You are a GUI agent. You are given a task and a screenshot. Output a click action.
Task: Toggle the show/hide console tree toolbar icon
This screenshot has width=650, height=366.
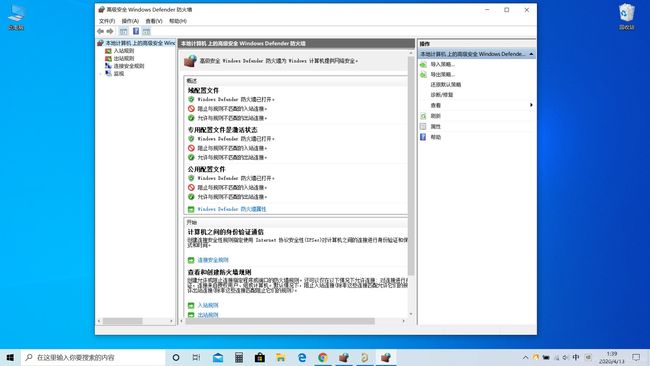pyautogui.click(x=124, y=32)
